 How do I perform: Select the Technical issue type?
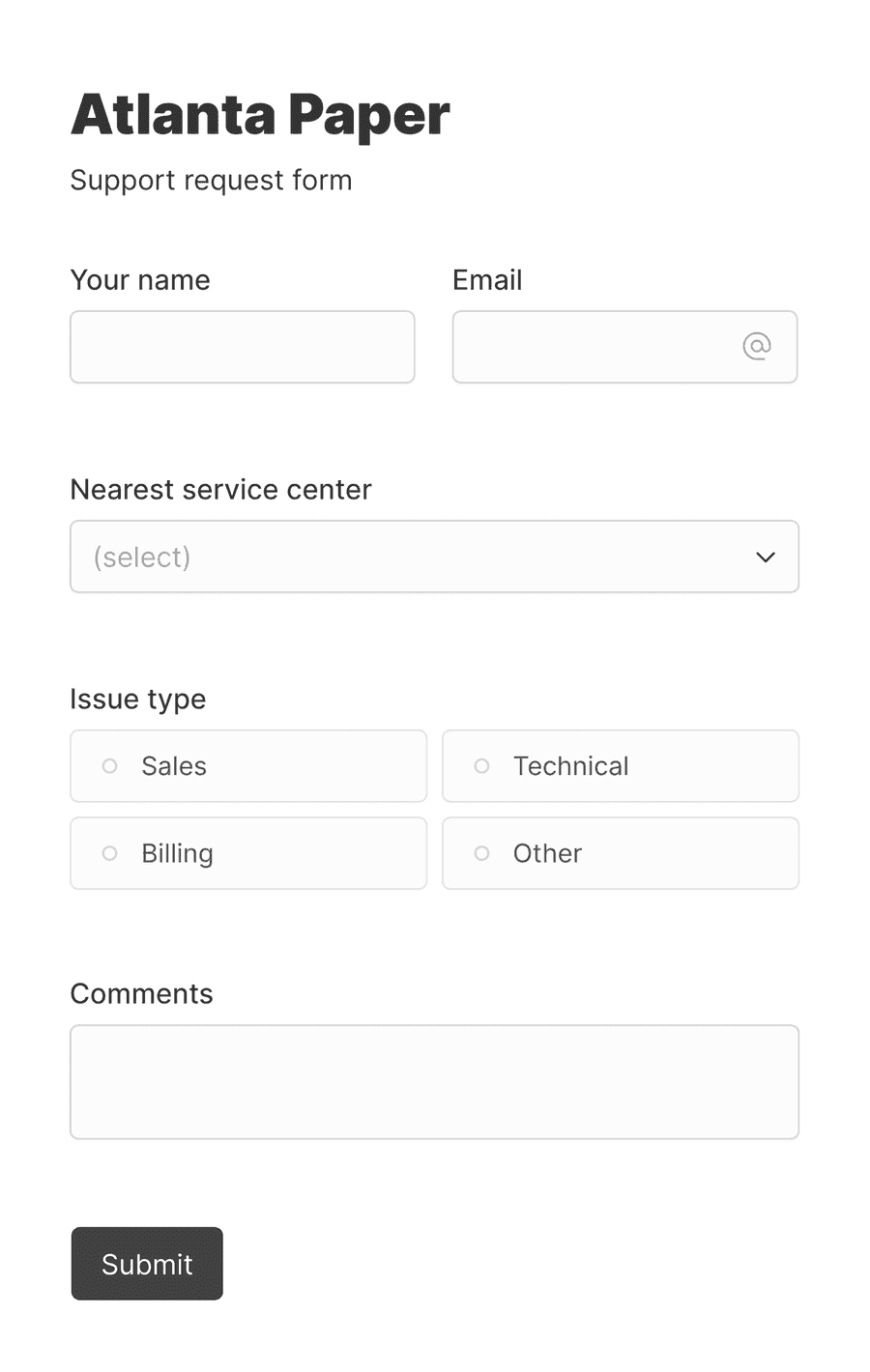(621, 766)
